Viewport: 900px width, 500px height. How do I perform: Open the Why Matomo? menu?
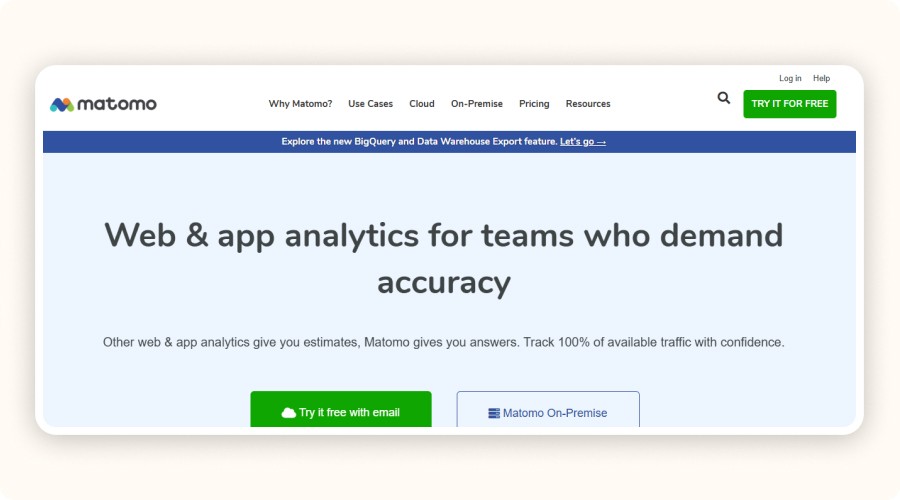click(300, 104)
